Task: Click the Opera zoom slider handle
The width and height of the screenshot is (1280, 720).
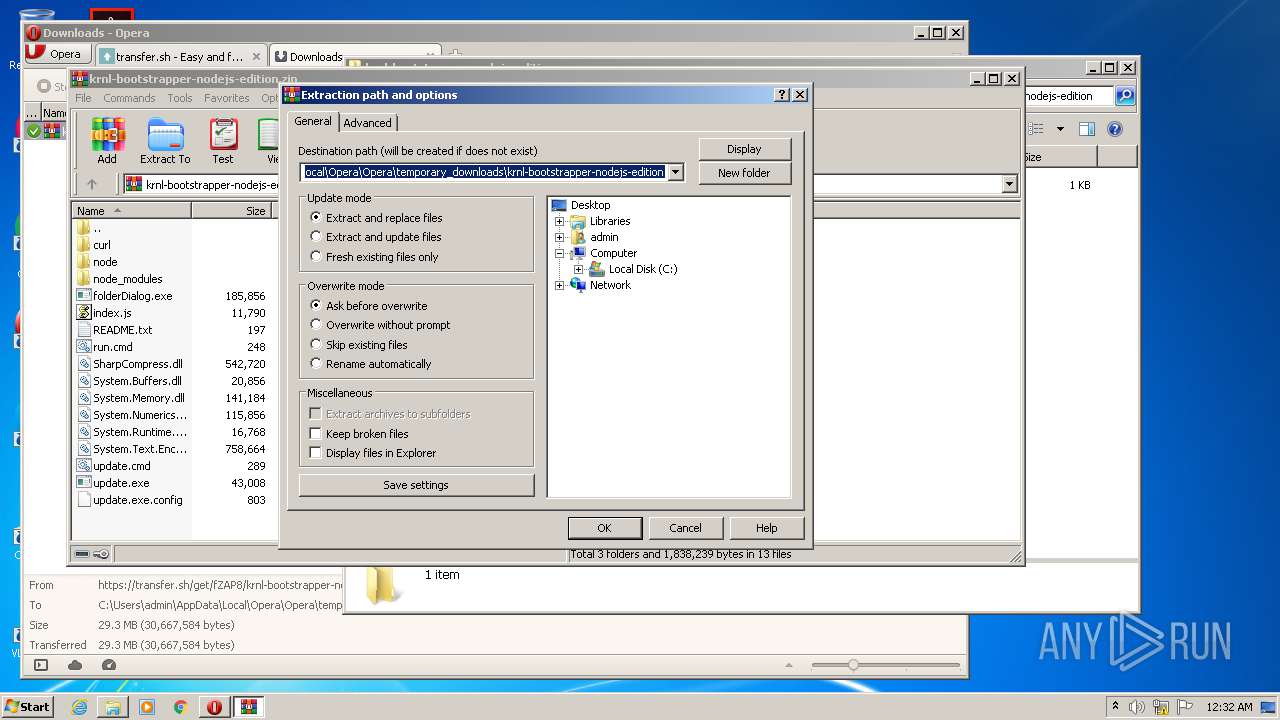Action: pos(853,665)
